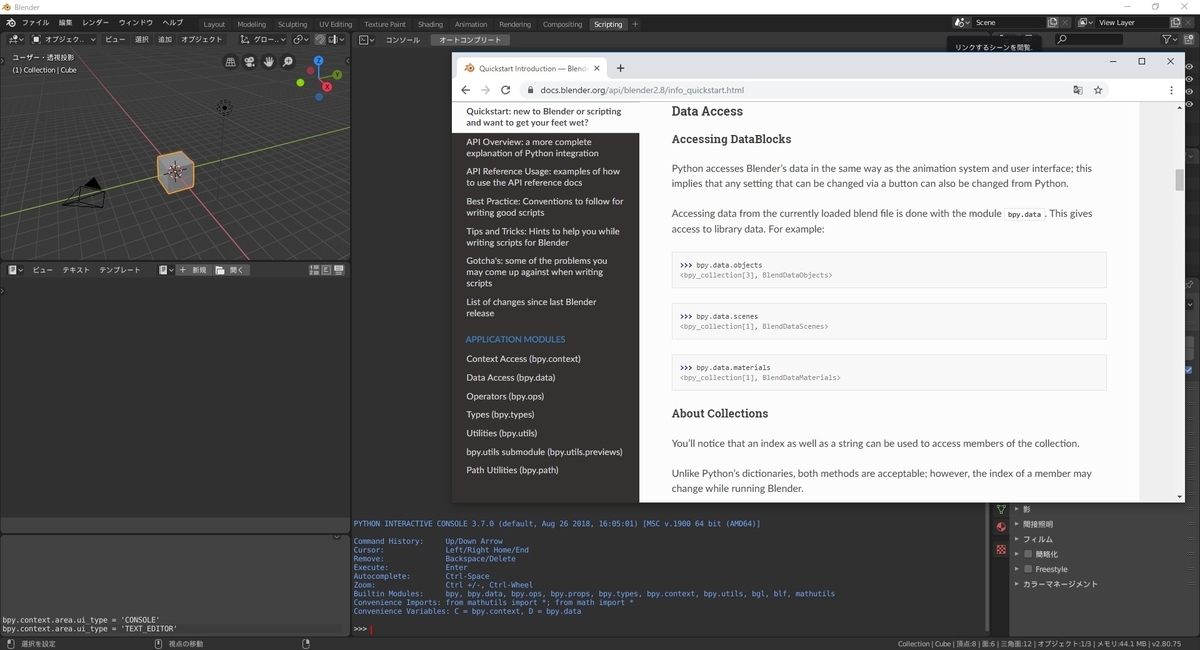Click the 新規 new text button
This screenshot has width=1200, height=650.
click(x=193, y=270)
